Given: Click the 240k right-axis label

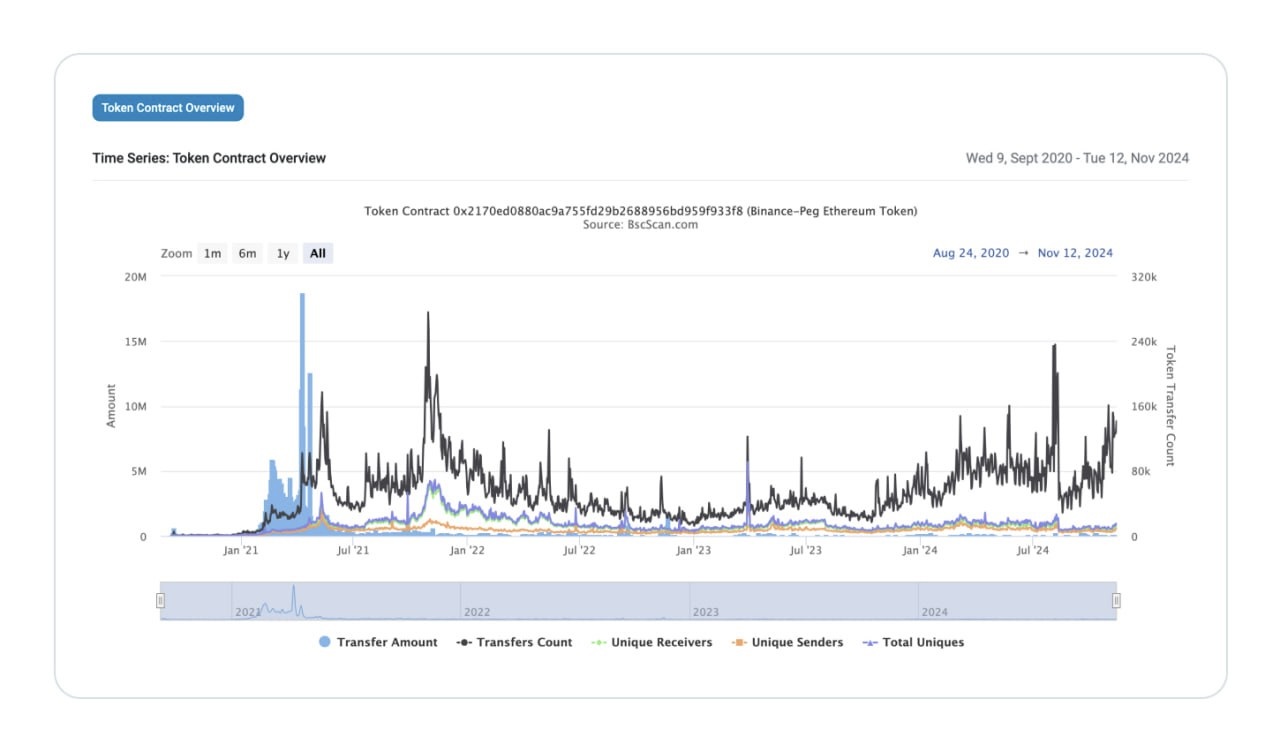Looking at the screenshot, I should point(1144,342).
